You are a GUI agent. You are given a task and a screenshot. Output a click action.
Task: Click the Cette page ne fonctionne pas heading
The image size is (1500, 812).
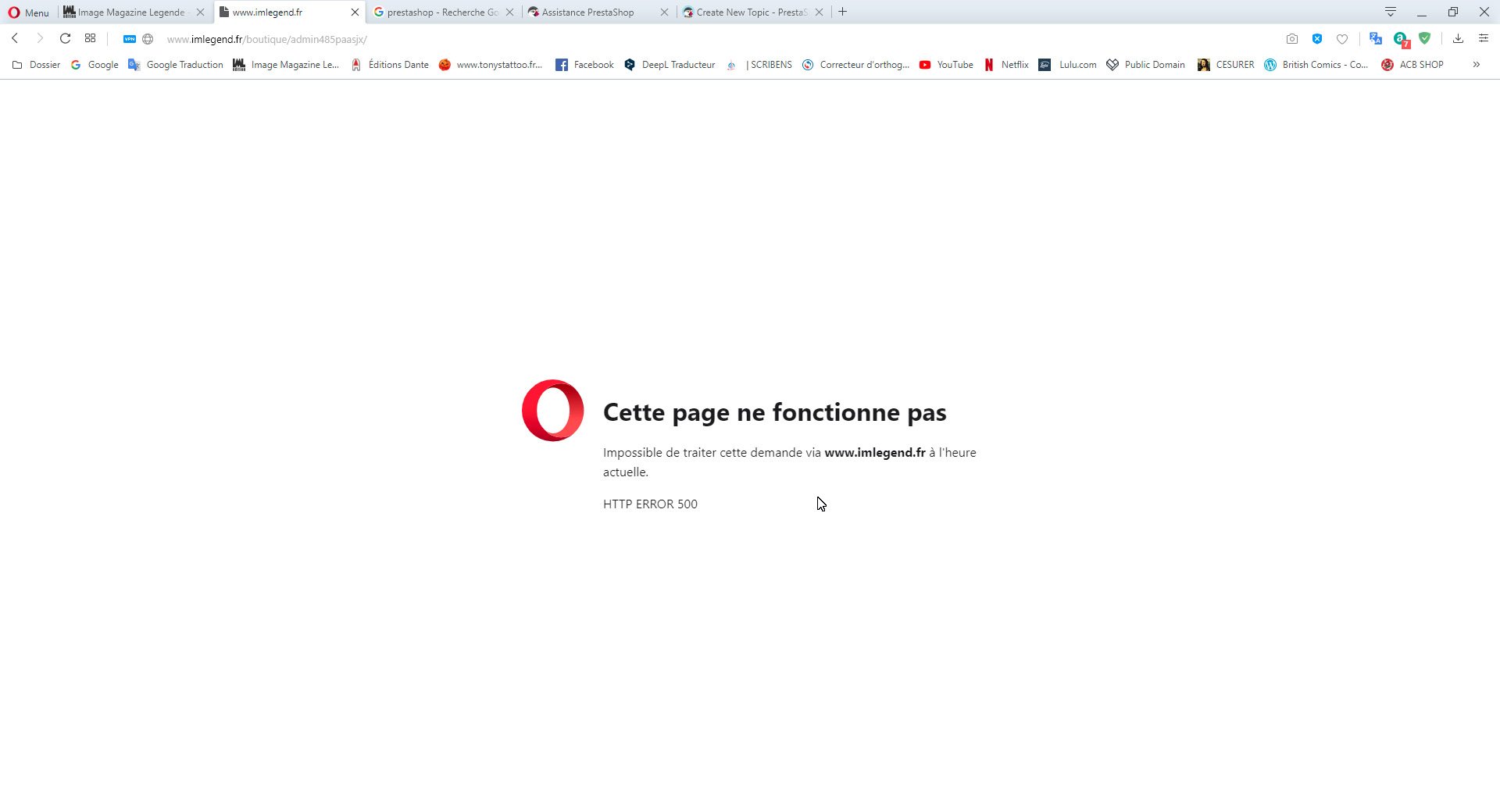click(774, 412)
